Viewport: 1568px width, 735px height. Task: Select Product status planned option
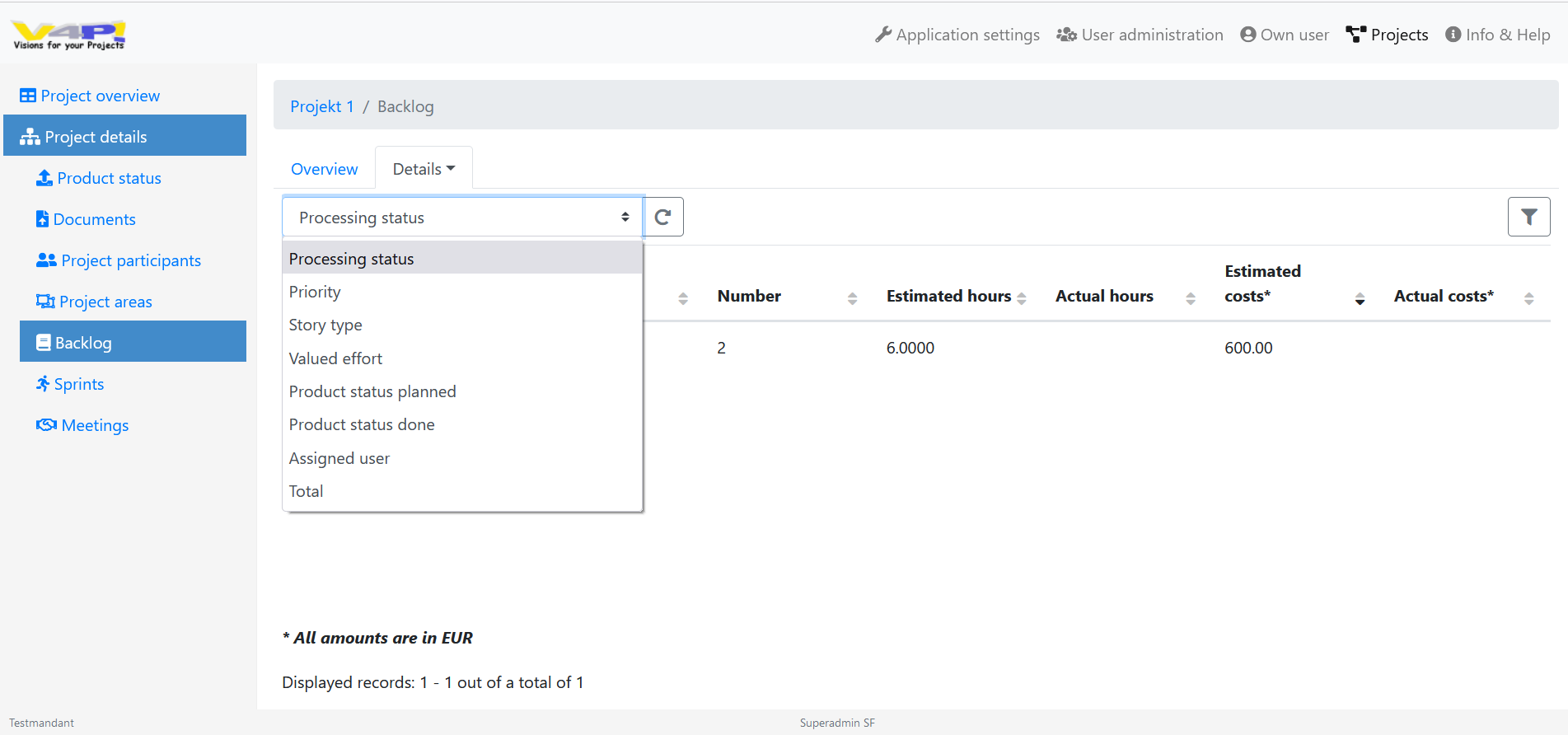462,391
